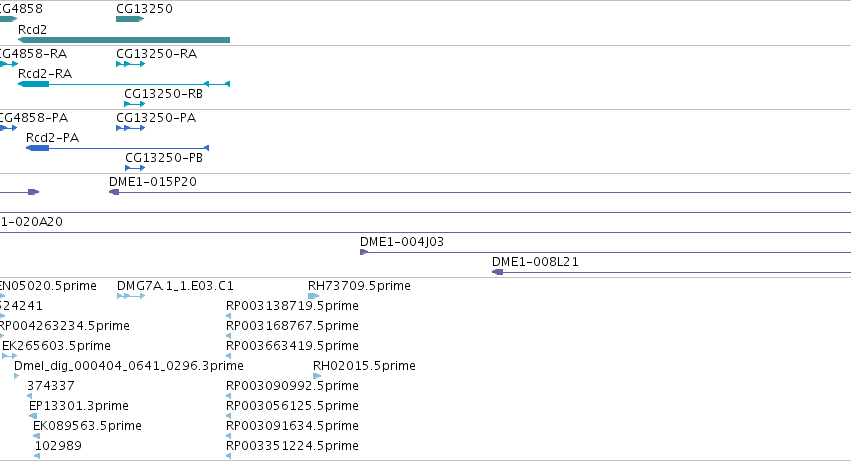Click the RH73709.5prime EST arrow
The height and width of the screenshot is (461, 851).
point(314,296)
